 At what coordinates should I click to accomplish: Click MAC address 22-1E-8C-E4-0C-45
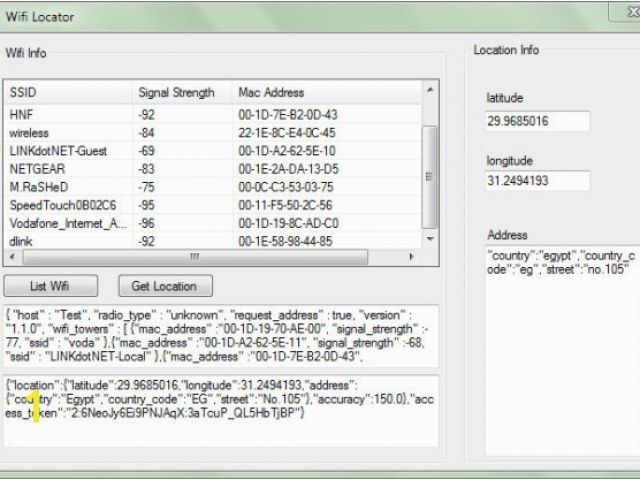(287, 133)
